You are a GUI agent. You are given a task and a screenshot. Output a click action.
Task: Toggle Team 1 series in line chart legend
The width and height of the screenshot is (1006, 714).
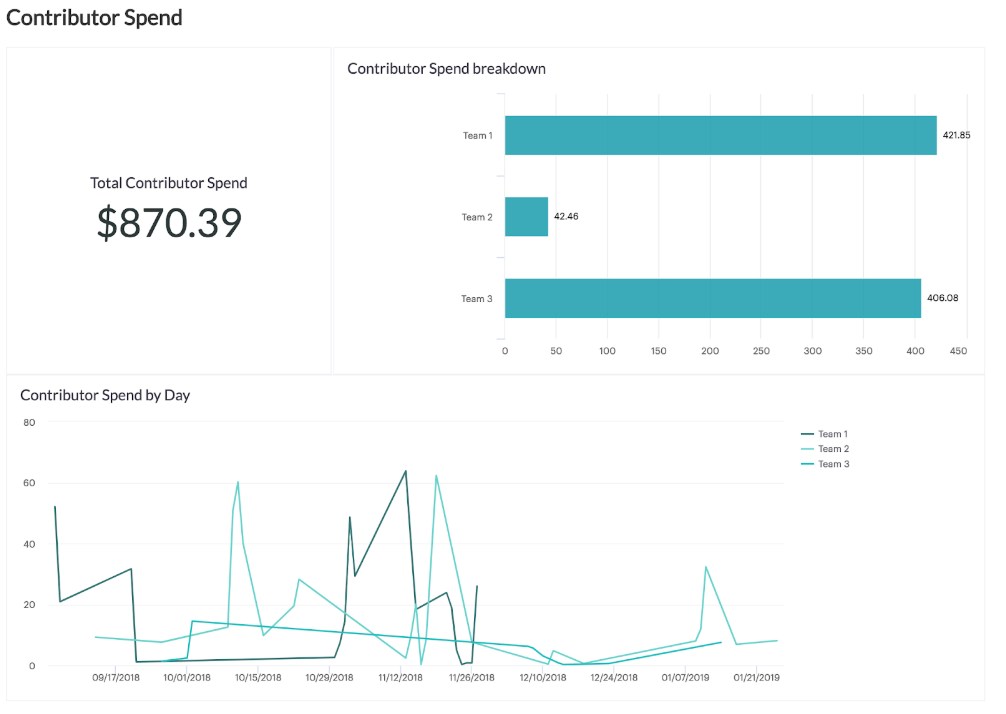825,434
